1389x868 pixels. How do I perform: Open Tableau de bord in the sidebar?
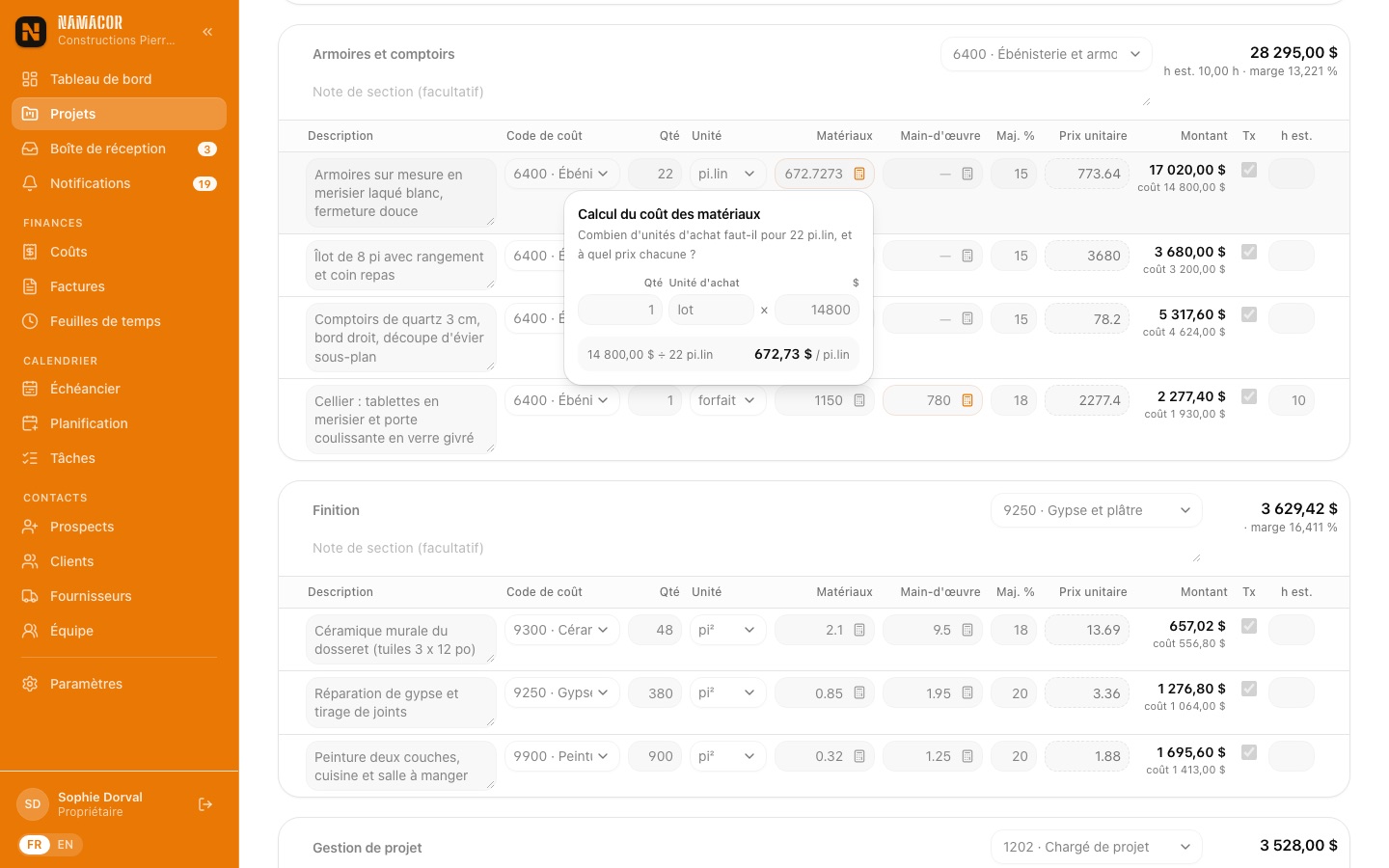(x=120, y=79)
